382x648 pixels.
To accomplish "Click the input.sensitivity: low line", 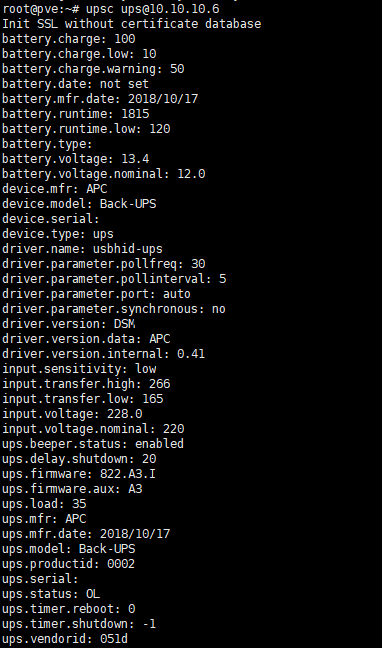I will [79, 369].
